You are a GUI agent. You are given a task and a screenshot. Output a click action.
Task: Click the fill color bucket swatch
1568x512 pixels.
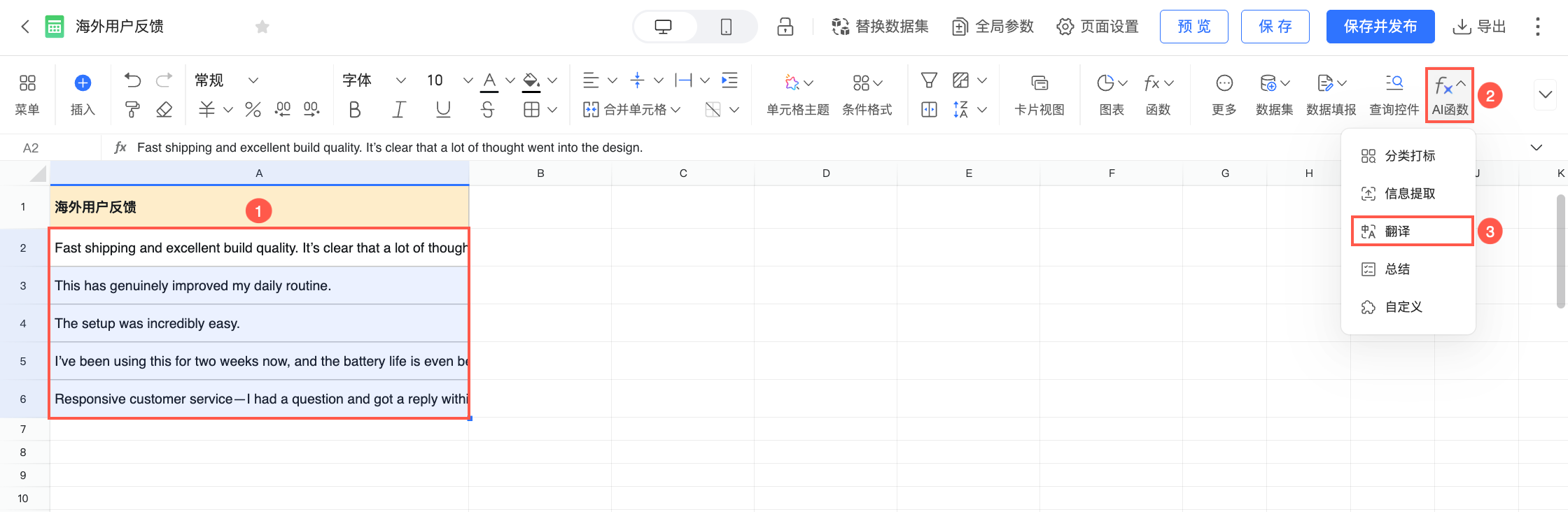coord(531,81)
